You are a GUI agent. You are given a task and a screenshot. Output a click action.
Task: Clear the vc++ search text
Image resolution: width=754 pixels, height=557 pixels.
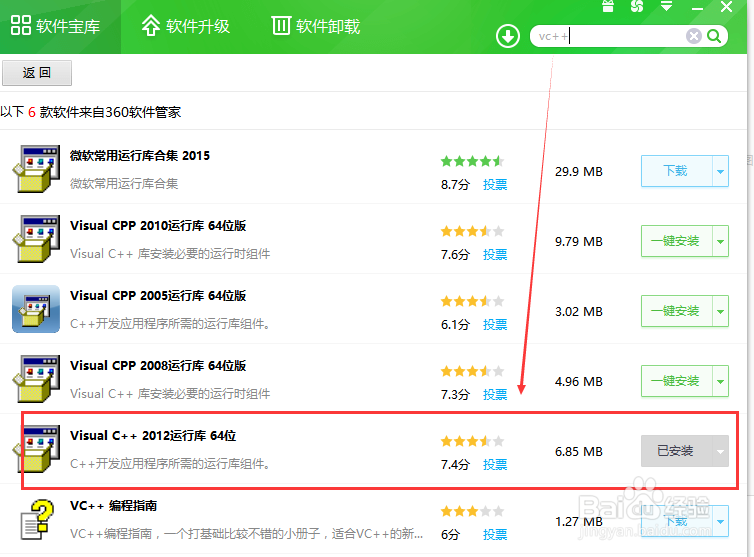pos(693,36)
